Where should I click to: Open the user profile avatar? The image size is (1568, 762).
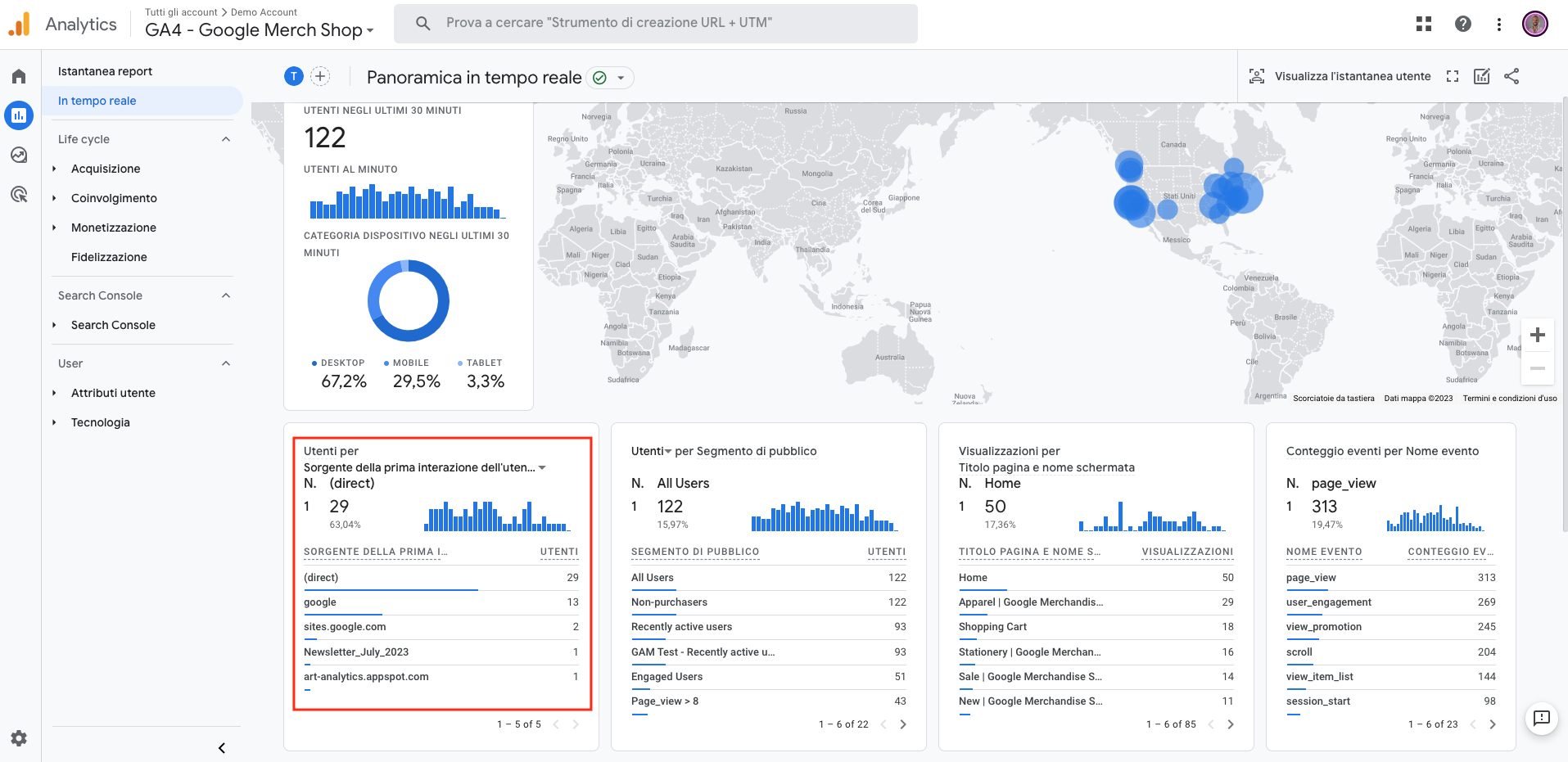tap(1535, 24)
